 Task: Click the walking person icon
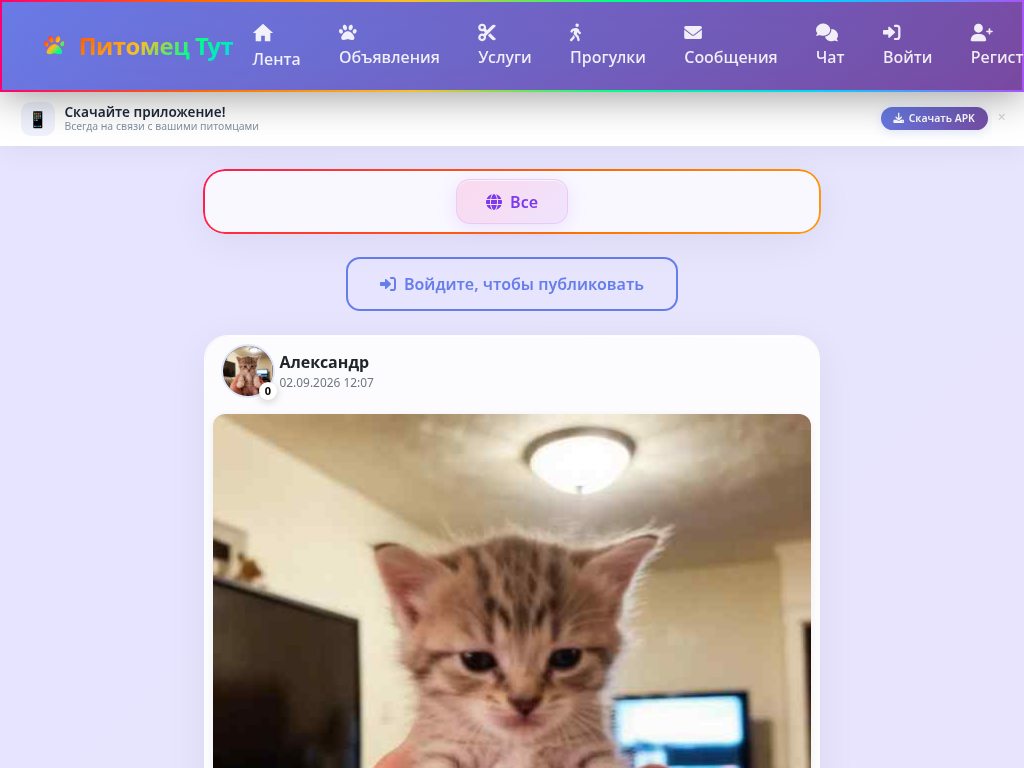click(575, 32)
